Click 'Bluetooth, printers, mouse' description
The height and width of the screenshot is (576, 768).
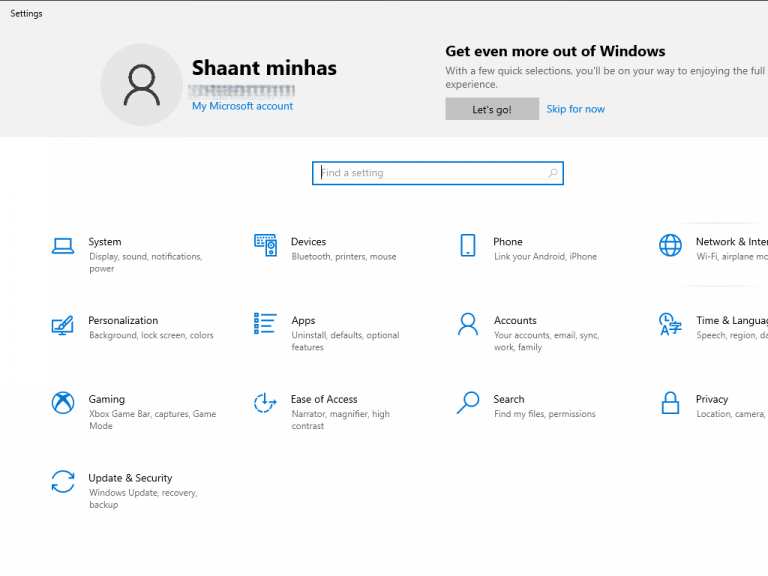click(344, 257)
